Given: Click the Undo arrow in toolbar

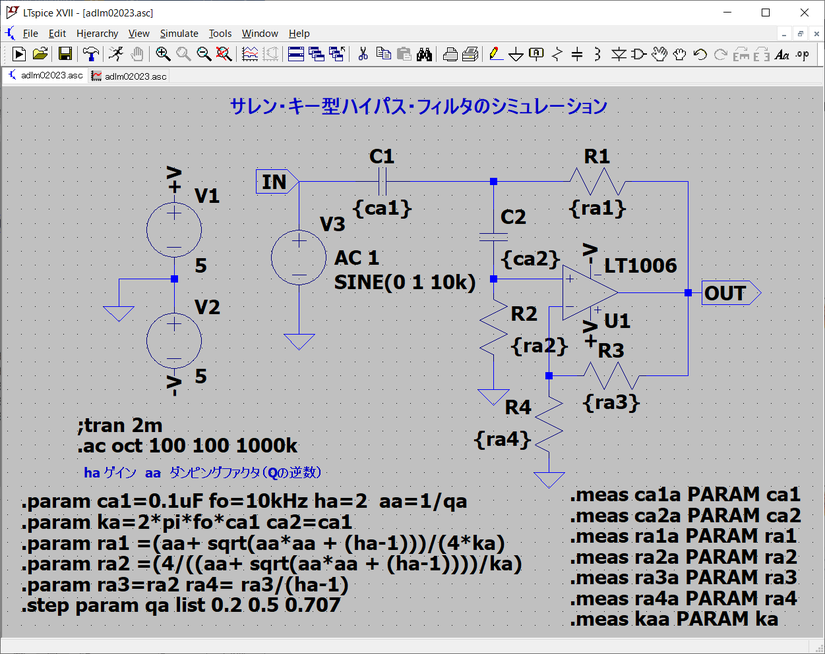Looking at the screenshot, I should coord(700,54).
